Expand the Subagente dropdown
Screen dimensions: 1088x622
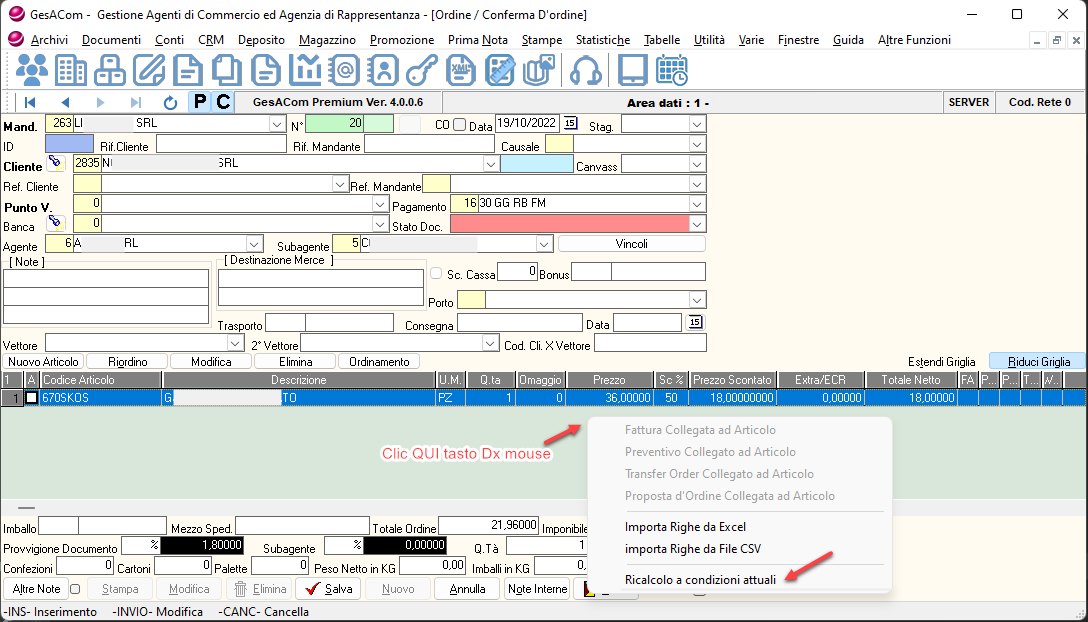(x=544, y=244)
